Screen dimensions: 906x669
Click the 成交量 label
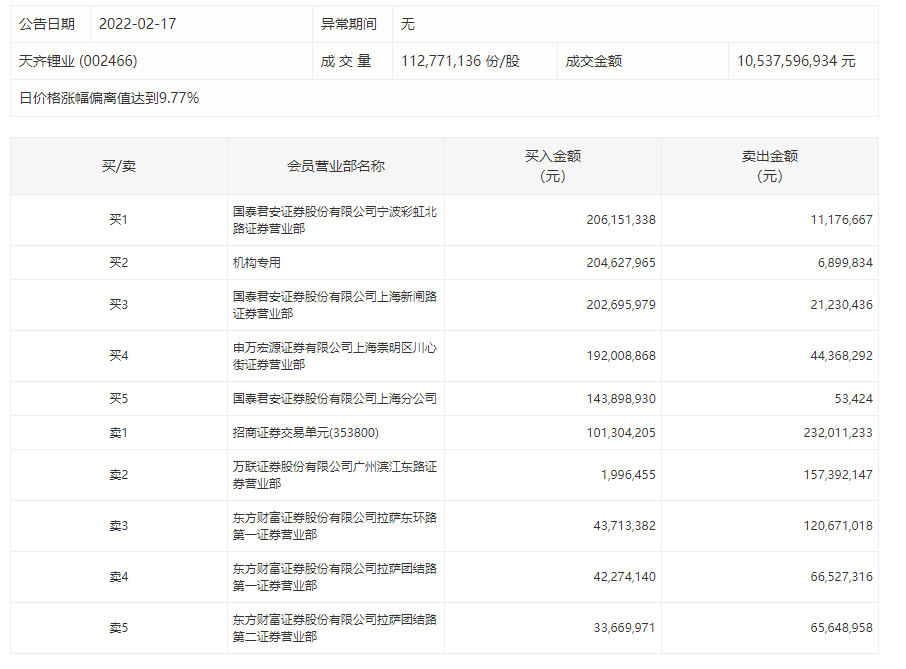coord(346,61)
